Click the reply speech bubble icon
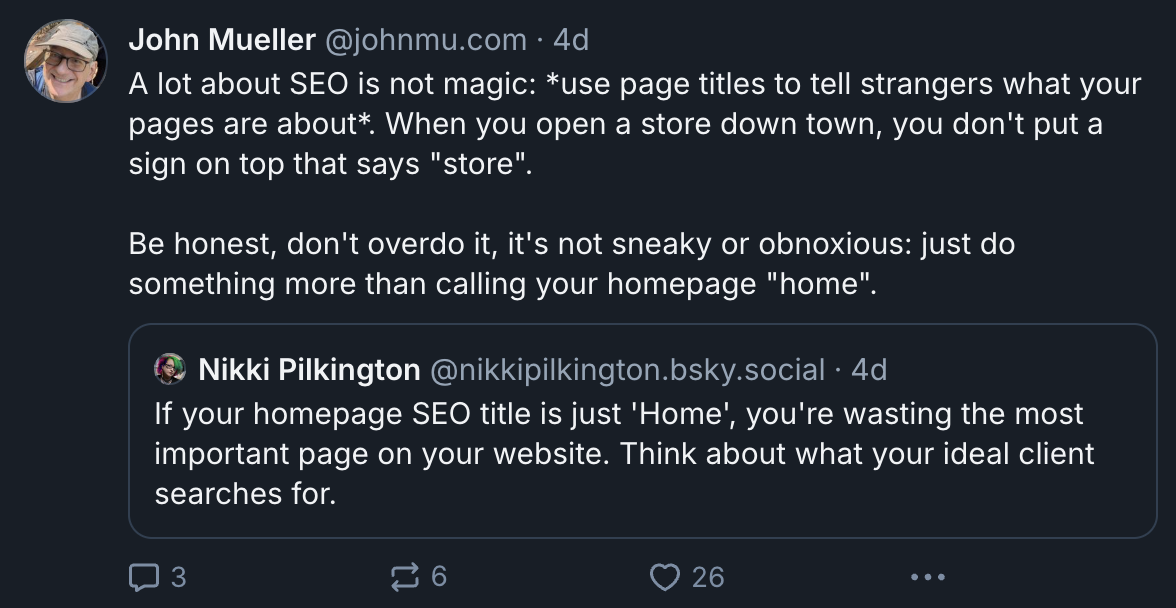Screen dimensions: 1176x608 click(143, 577)
